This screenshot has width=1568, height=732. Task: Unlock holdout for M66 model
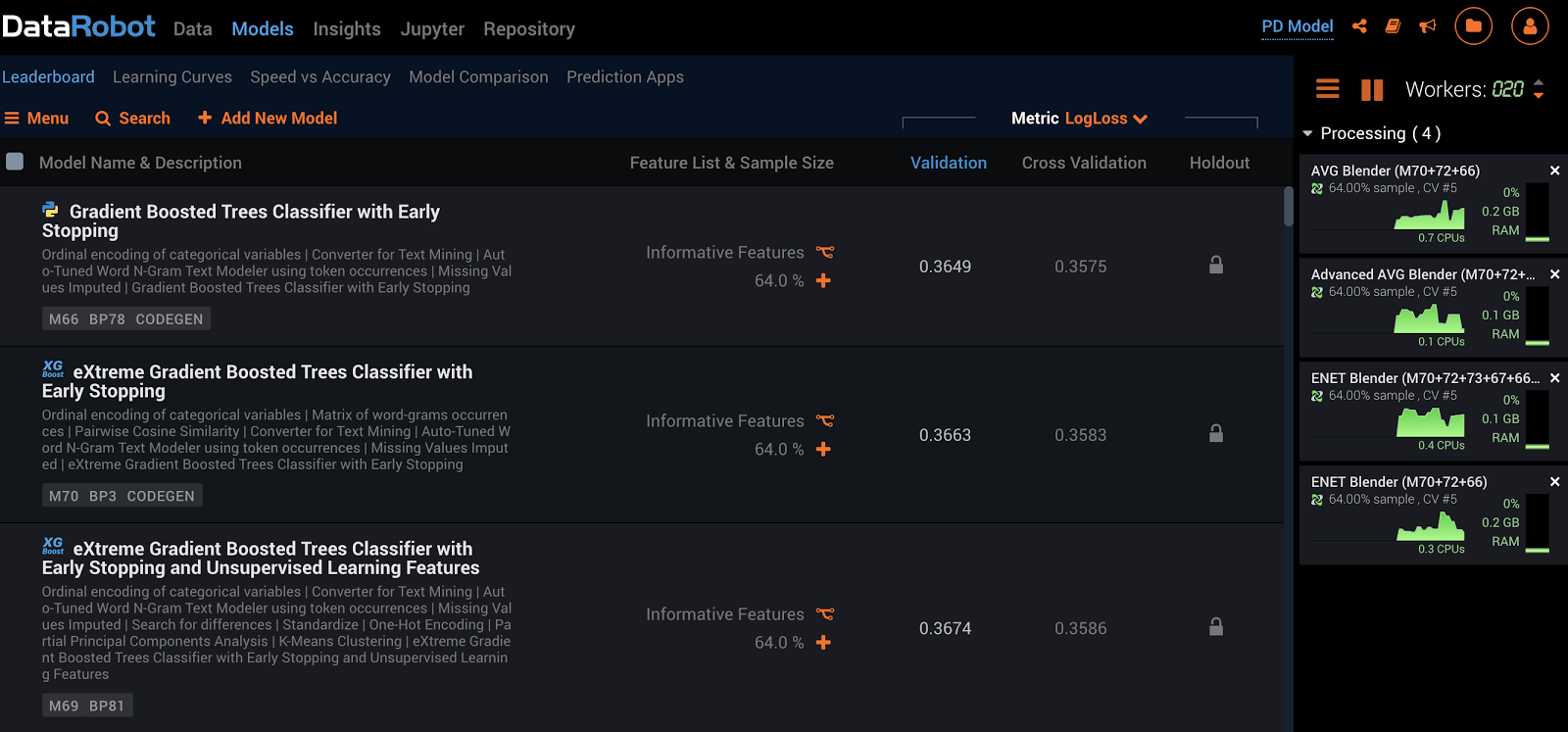tap(1216, 265)
